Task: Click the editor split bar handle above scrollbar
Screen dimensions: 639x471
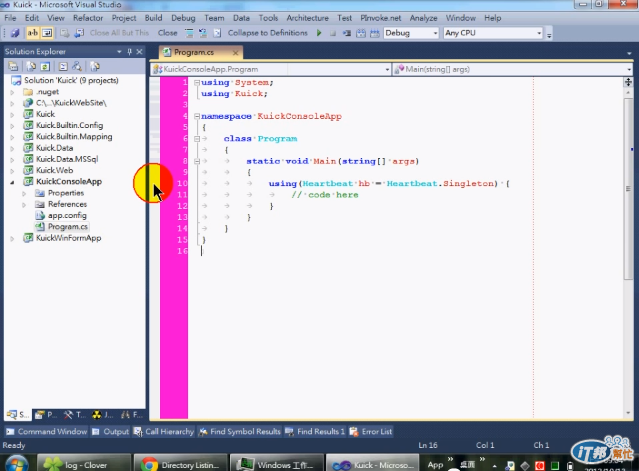Action: coord(628,82)
